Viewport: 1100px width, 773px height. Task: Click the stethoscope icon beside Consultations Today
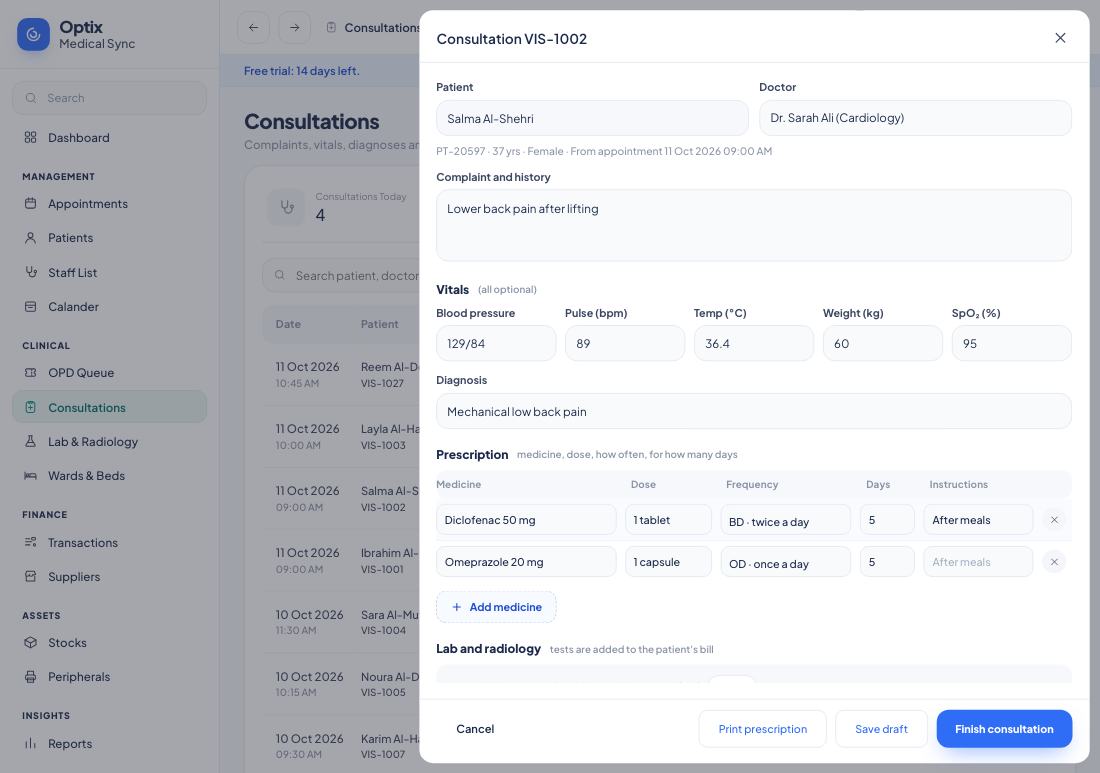[287, 207]
